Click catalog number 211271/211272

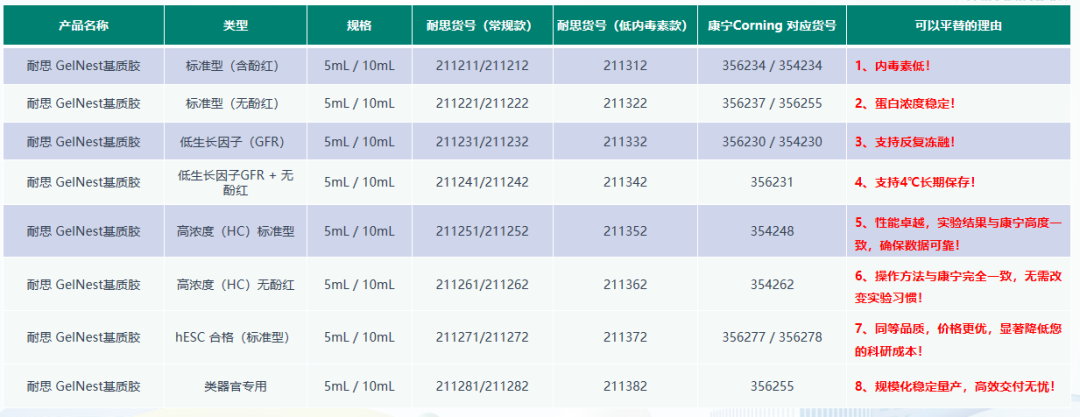483,337
